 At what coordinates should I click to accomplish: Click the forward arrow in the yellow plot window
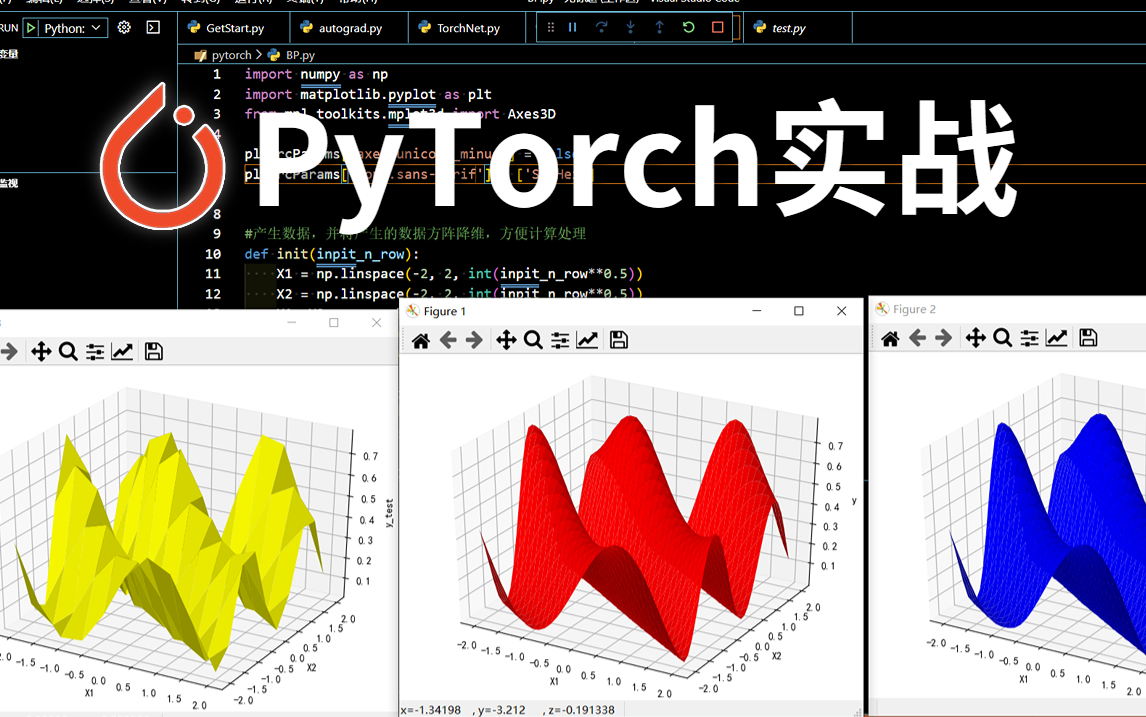click(9, 352)
